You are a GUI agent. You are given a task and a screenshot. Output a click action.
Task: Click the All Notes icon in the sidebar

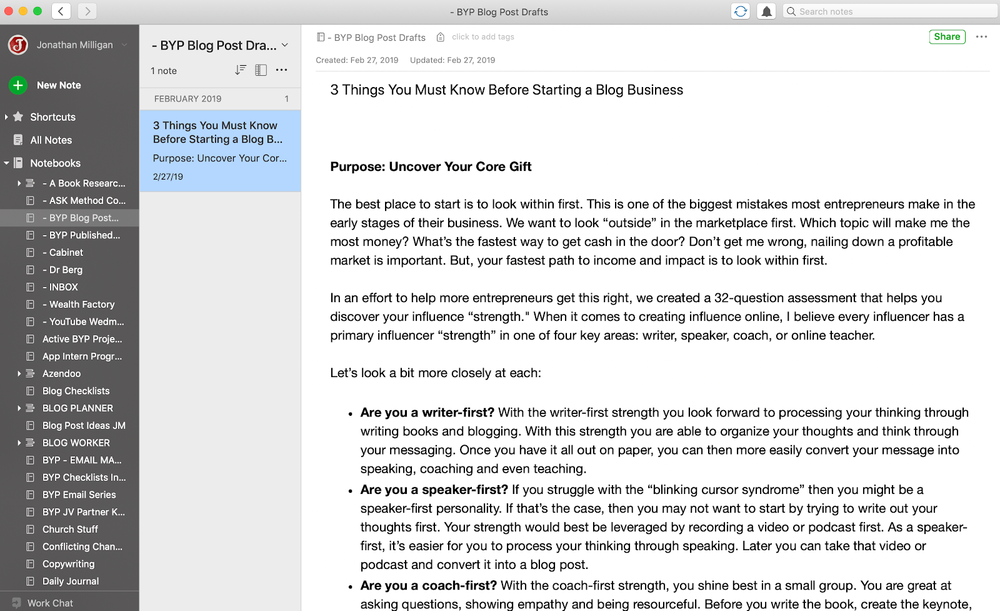(20, 140)
